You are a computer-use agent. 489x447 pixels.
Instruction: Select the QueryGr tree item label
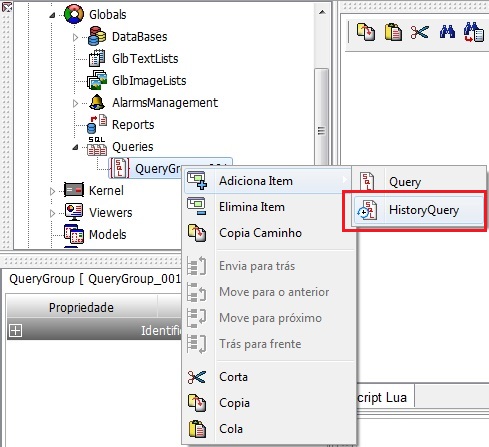click(158, 168)
